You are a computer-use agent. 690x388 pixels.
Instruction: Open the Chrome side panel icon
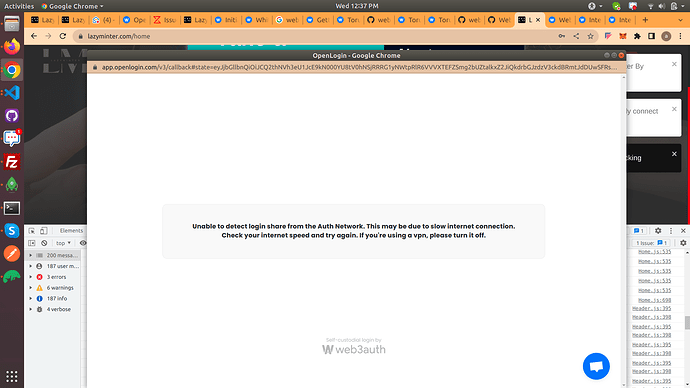pyautogui.click(x=651, y=36)
